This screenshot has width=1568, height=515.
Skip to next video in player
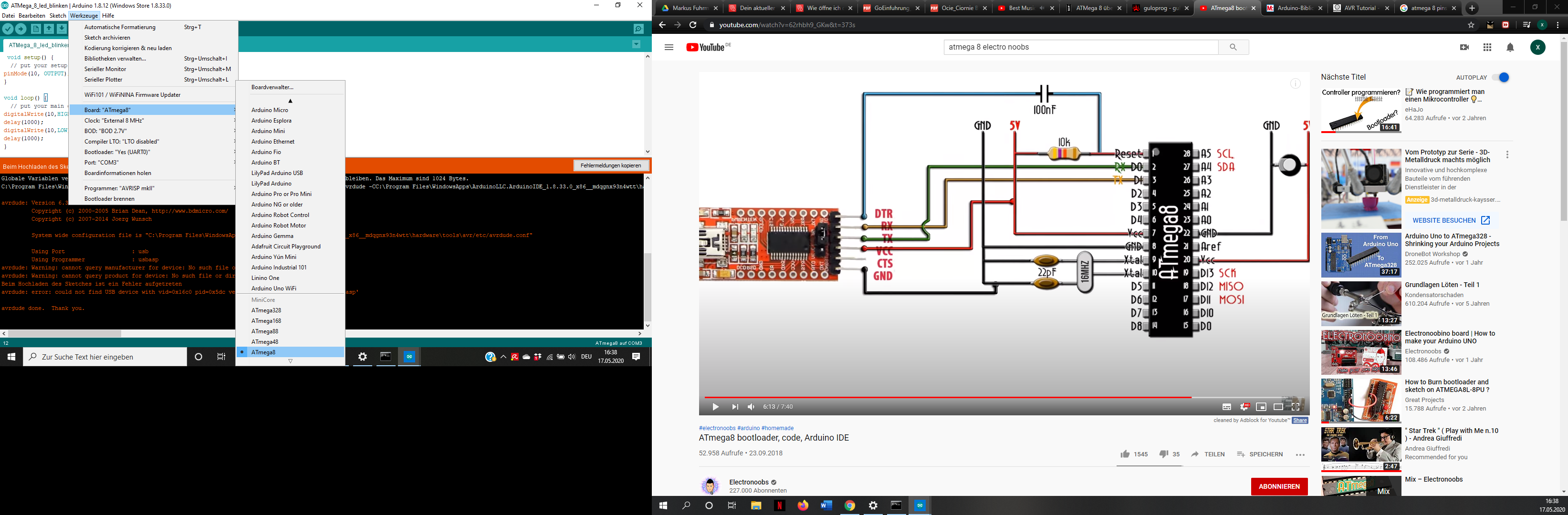point(735,407)
